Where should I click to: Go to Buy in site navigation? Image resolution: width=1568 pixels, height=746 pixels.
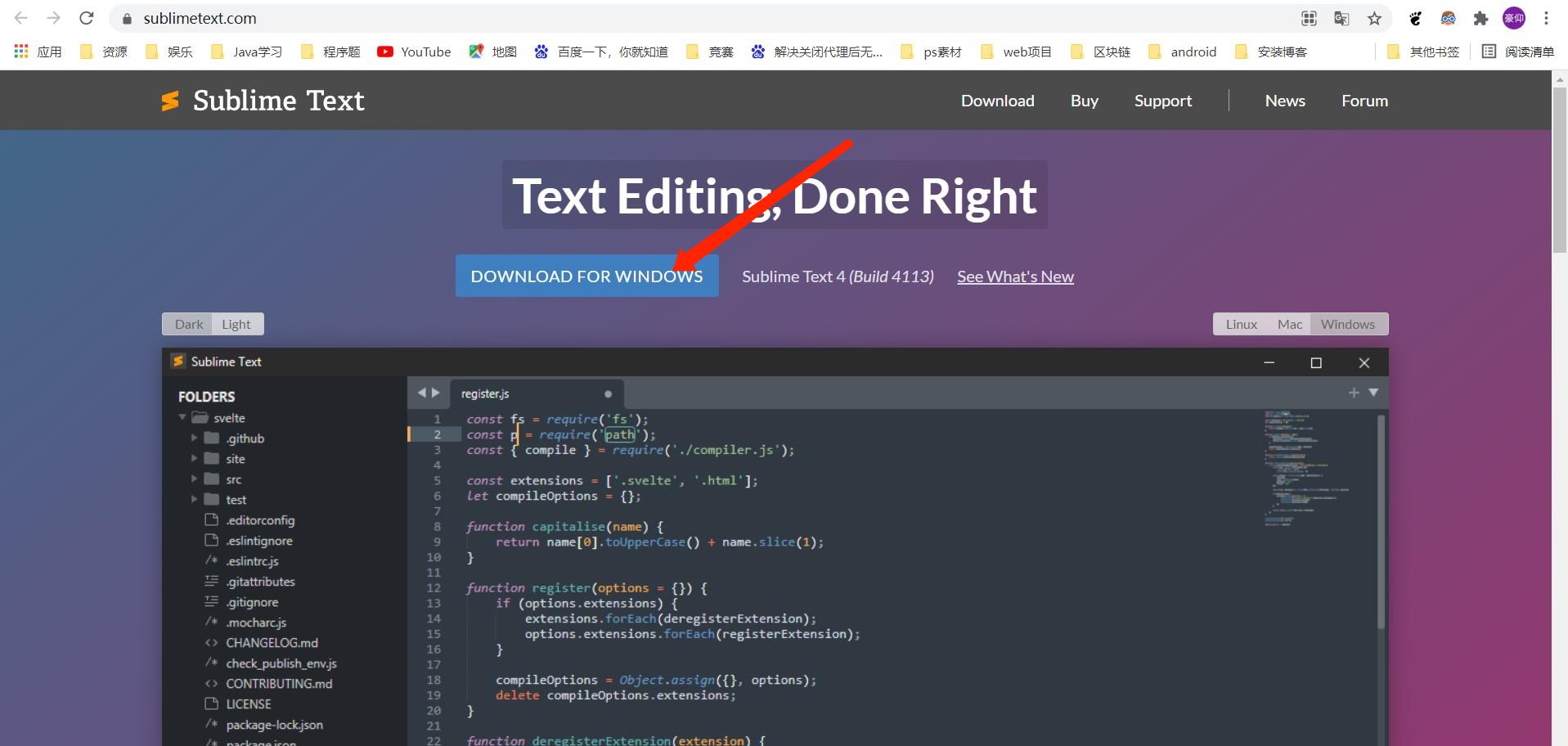[x=1085, y=101]
